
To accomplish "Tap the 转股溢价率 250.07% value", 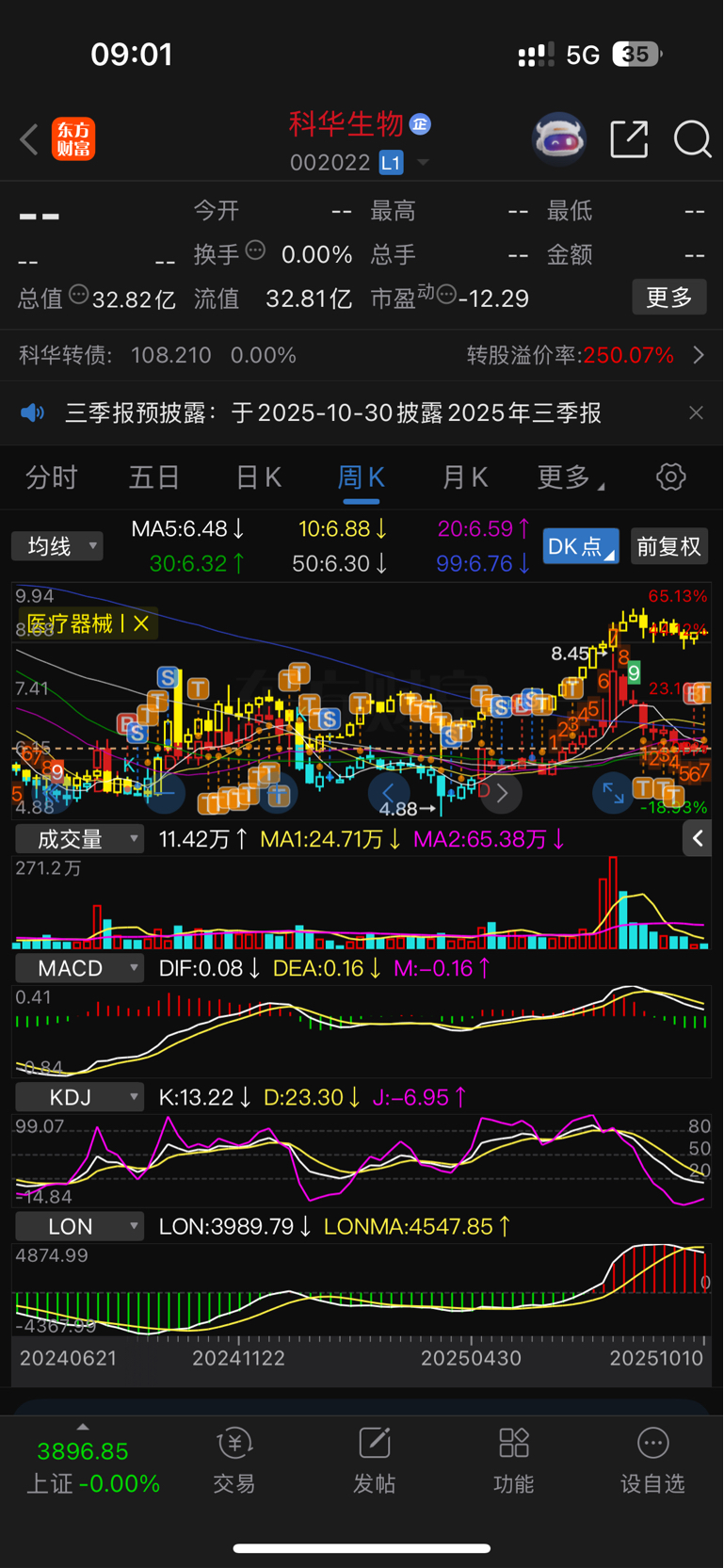I will tap(628, 355).
